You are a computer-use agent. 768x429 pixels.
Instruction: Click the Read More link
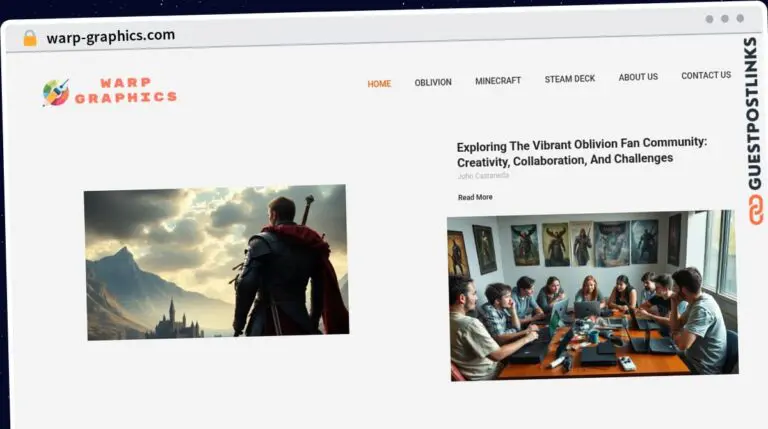coord(475,197)
